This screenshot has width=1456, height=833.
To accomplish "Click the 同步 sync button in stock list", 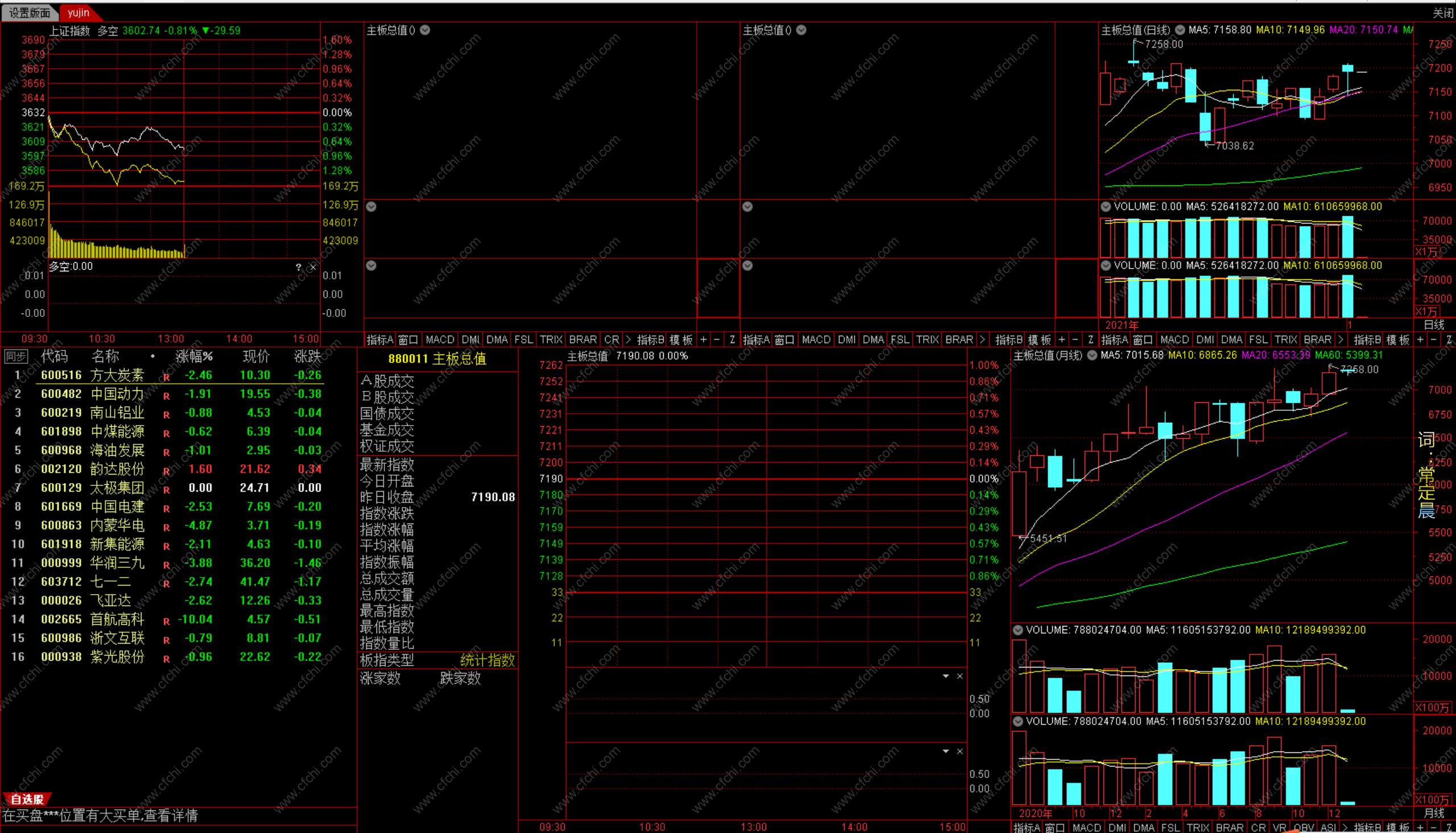I will coord(16,356).
